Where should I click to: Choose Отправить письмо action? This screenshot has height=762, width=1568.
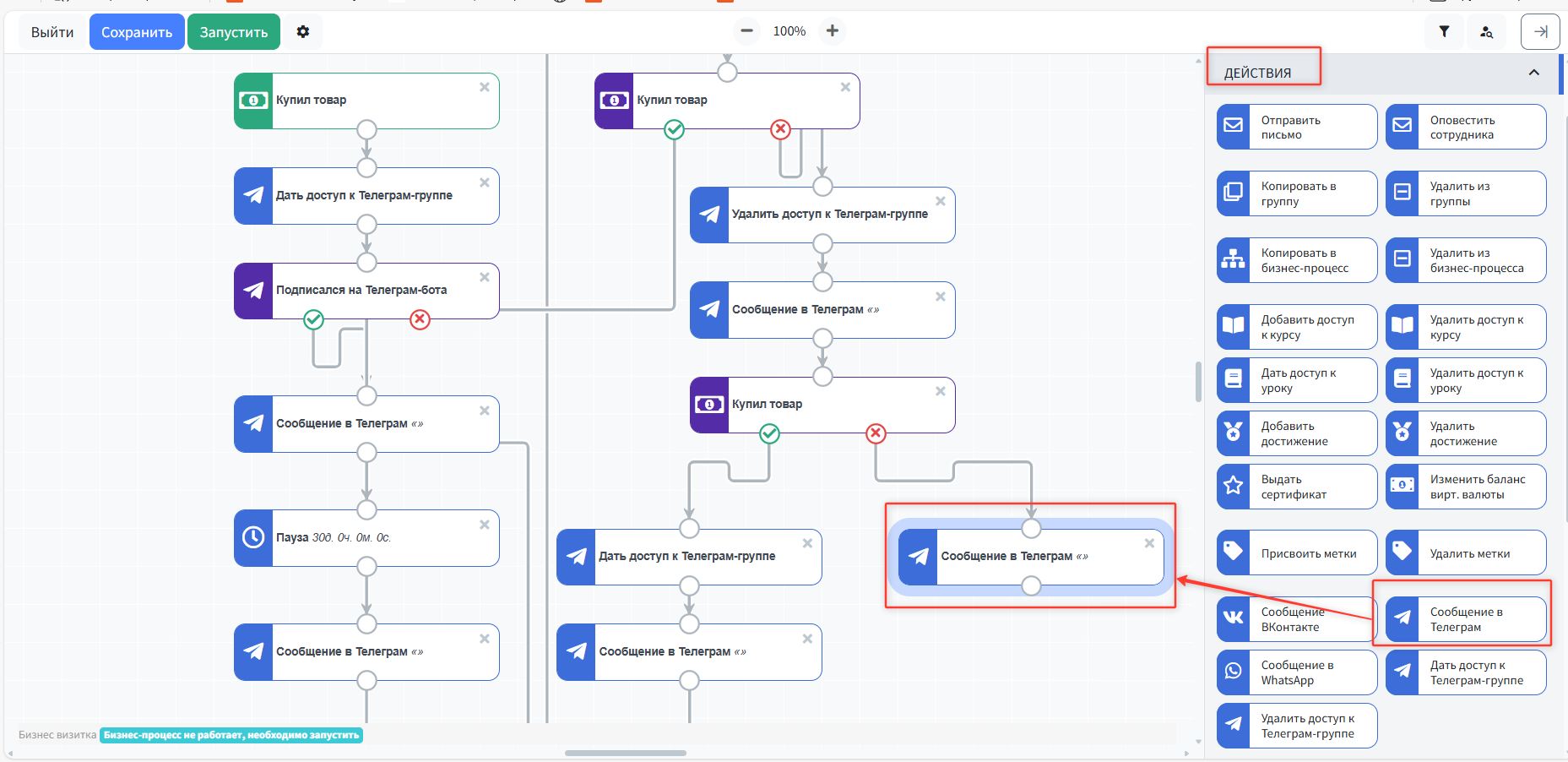point(1296,127)
